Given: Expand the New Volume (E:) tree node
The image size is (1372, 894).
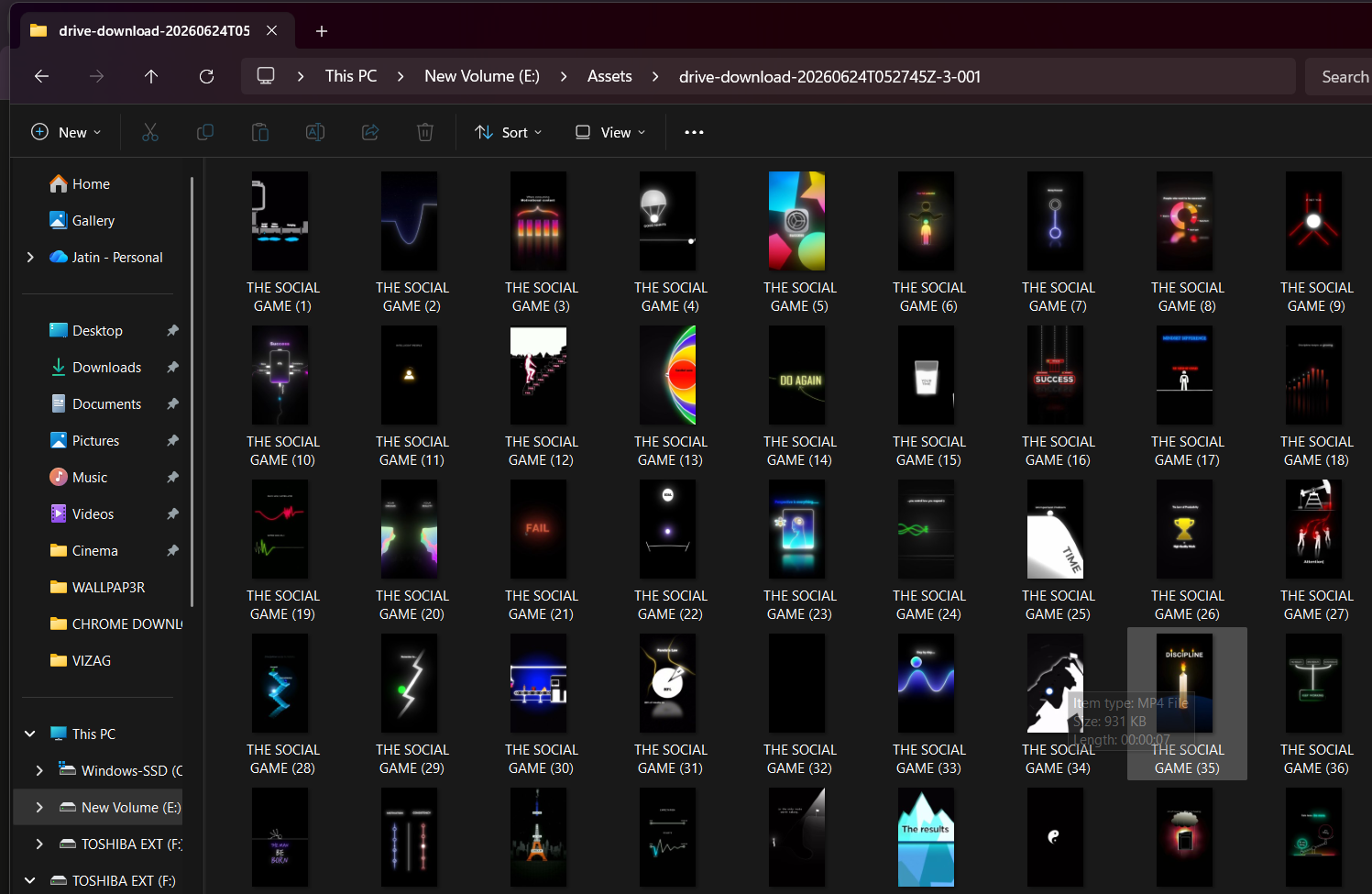Looking at the screenshot, I should point(39,808).
